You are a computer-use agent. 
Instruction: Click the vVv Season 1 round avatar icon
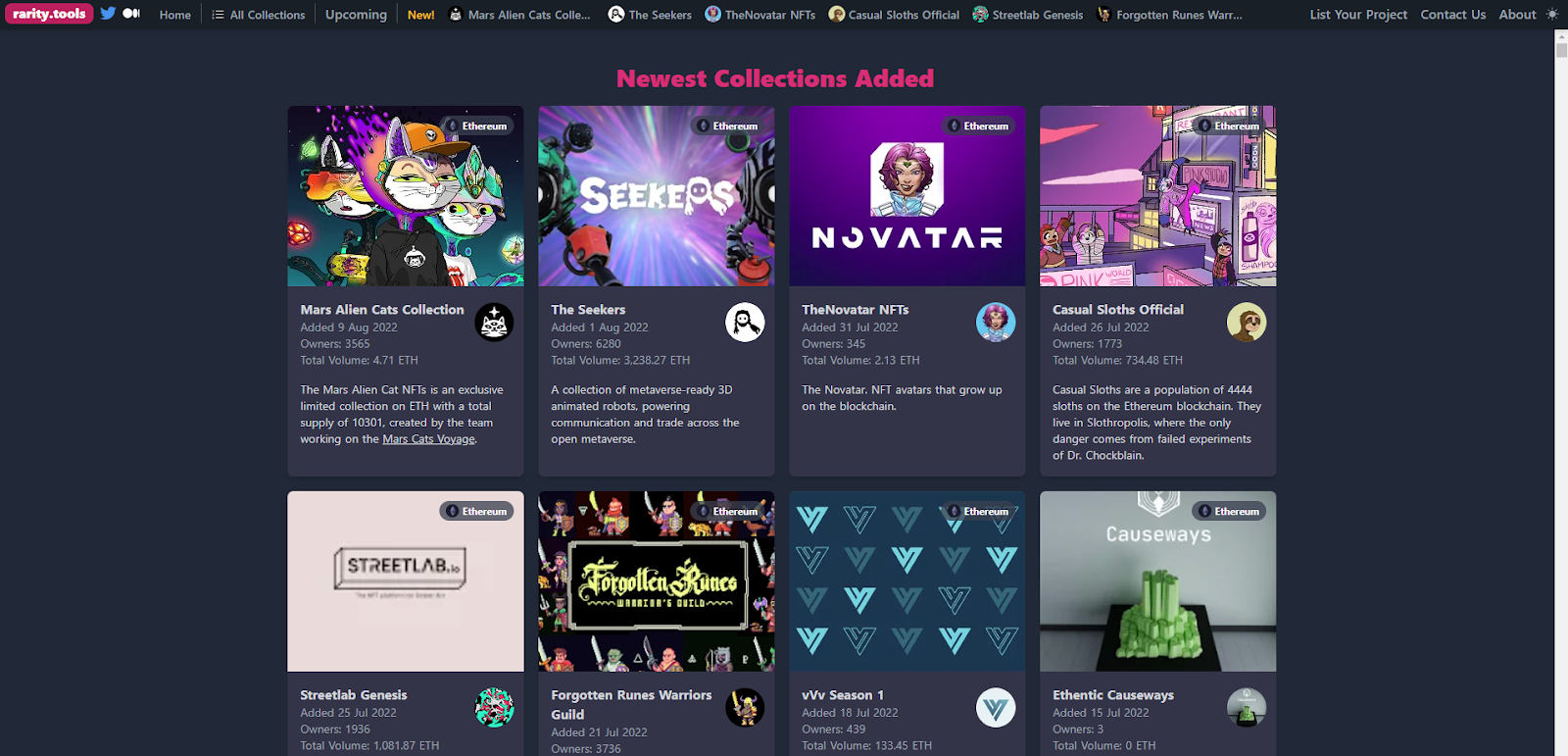tap(996, 707)
